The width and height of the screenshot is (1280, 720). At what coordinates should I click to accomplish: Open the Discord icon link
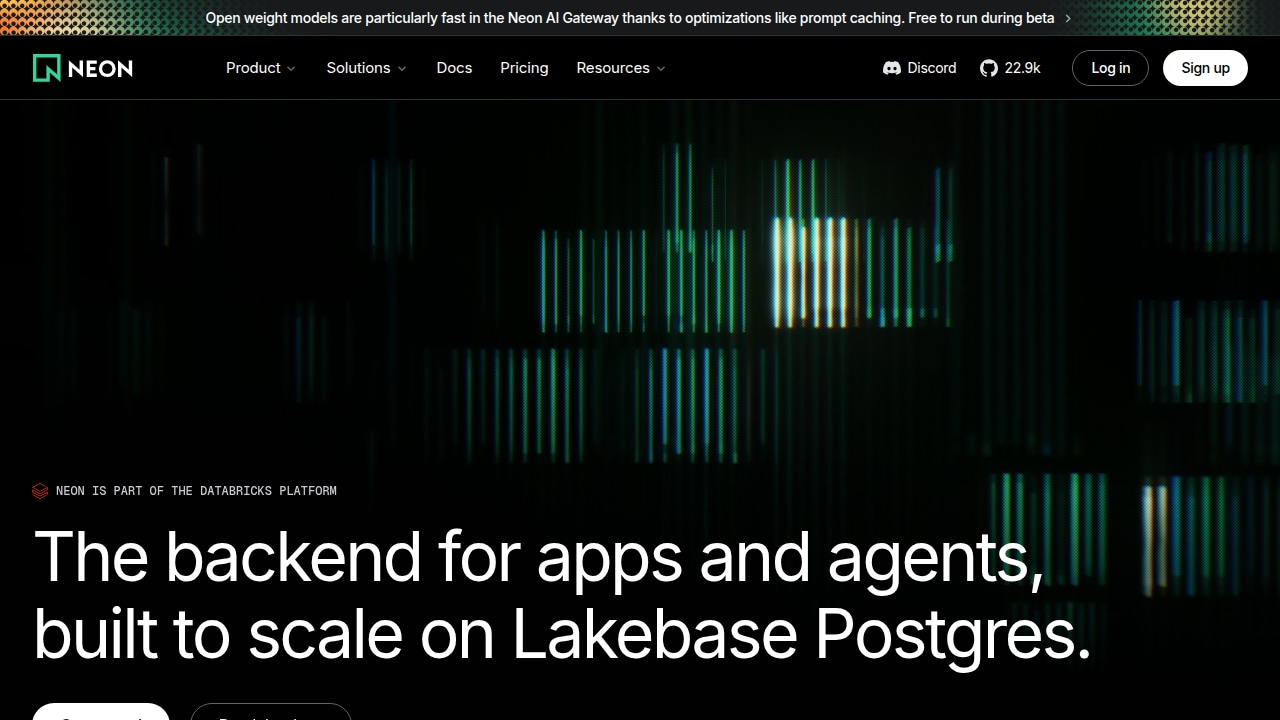pos(892,68)
